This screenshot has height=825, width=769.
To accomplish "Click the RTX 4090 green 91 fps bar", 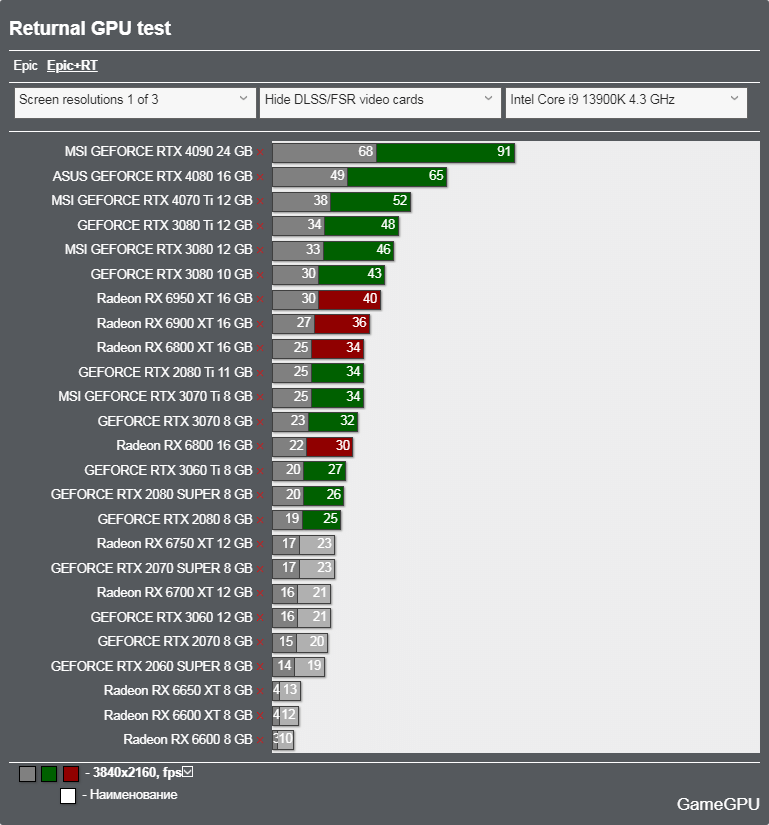I will tap(445, 153).
